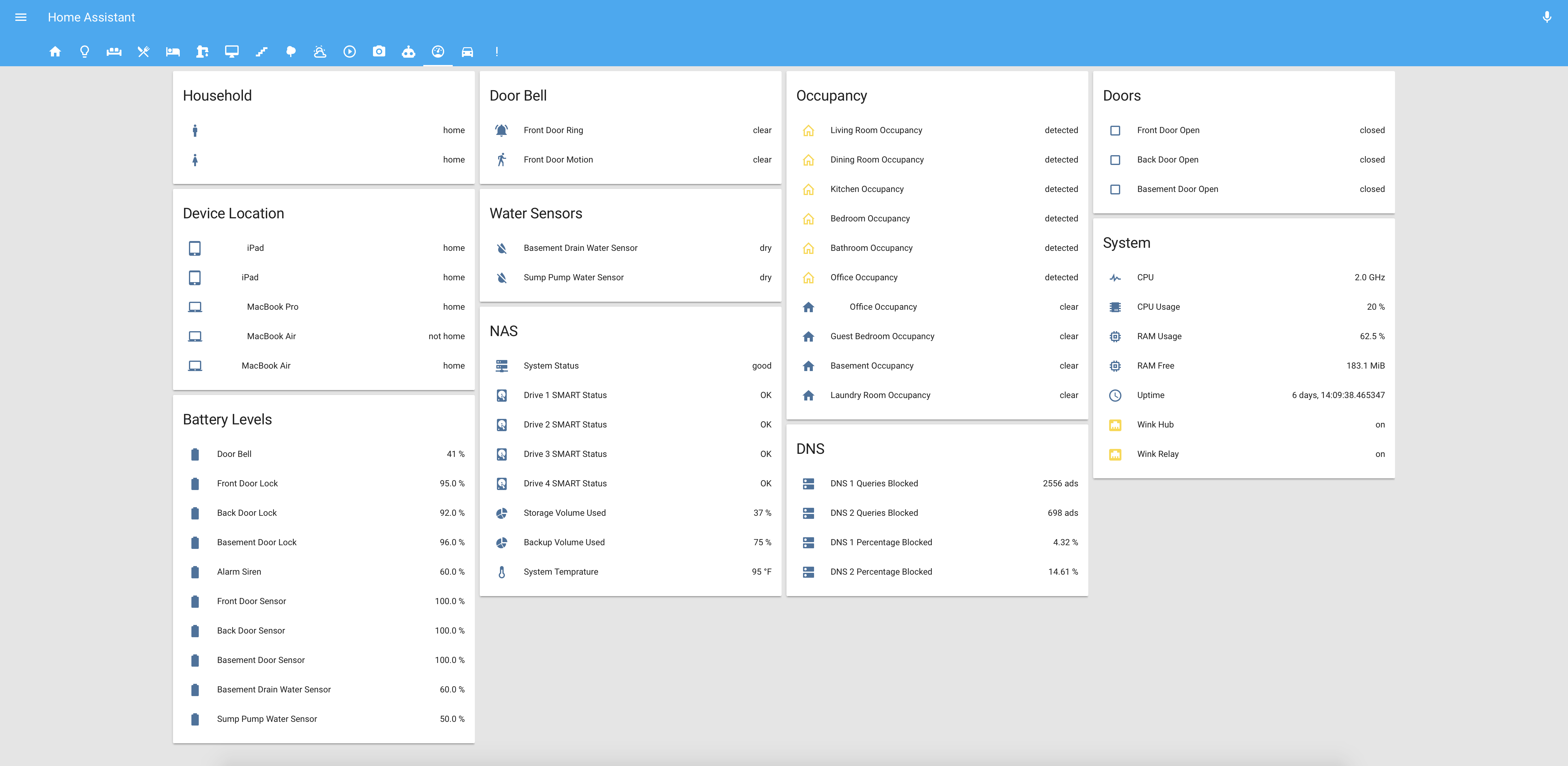Click the stairs tab icon

click(x=261, y=52)
